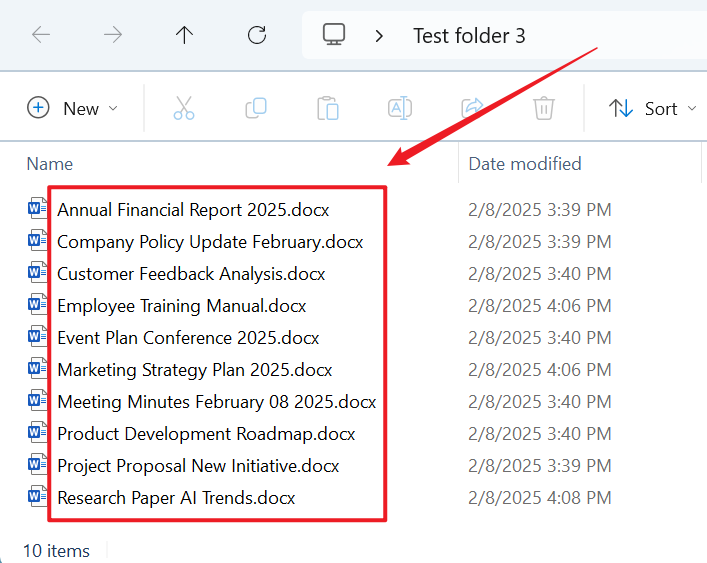
Task: Open the Sort options dropdown
Action: pos(653,108)
